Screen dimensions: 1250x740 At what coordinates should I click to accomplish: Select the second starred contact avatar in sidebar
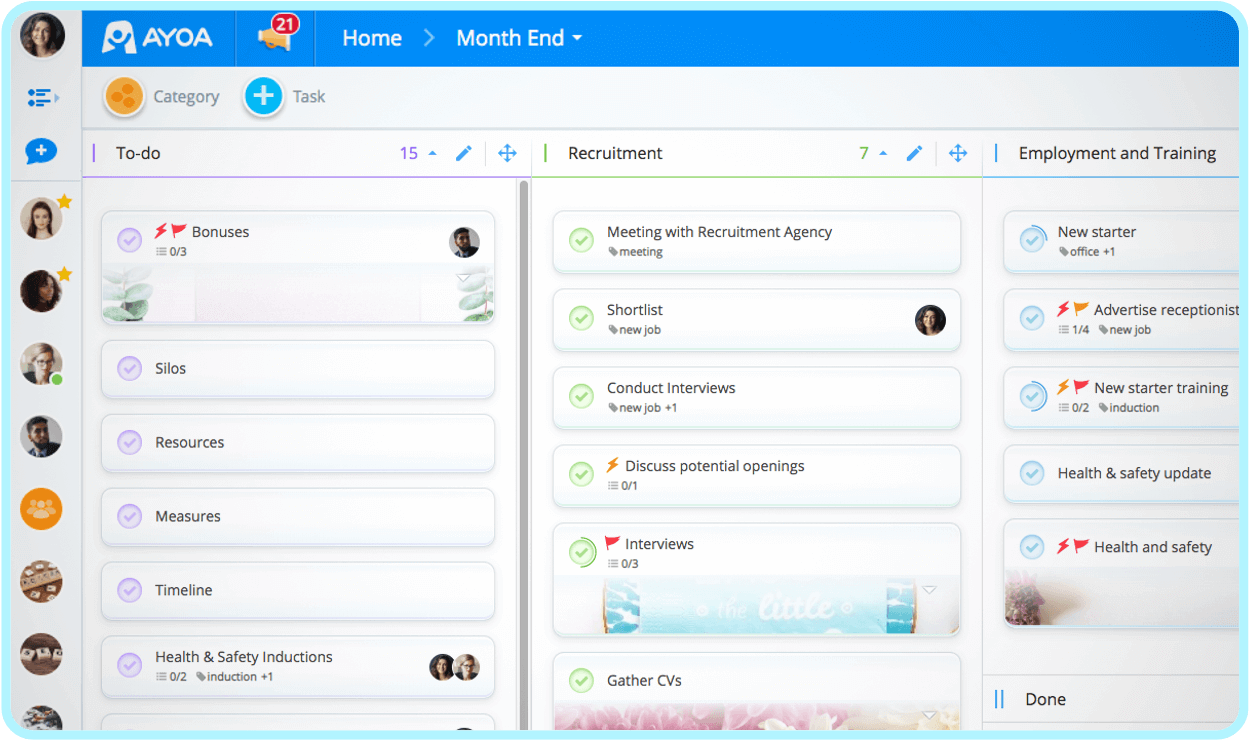42,291
